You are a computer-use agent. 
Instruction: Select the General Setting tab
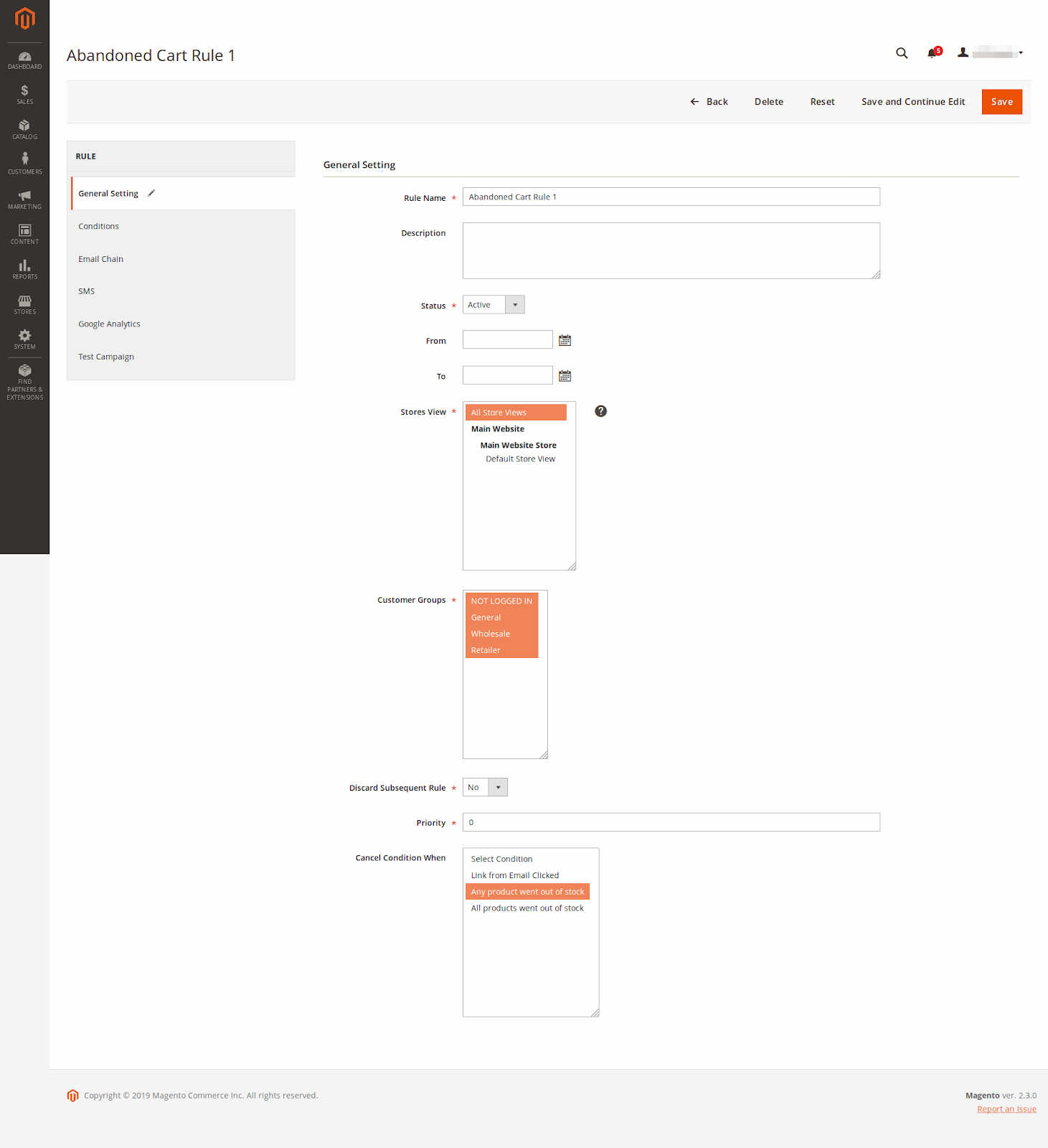tap(183, 194)
